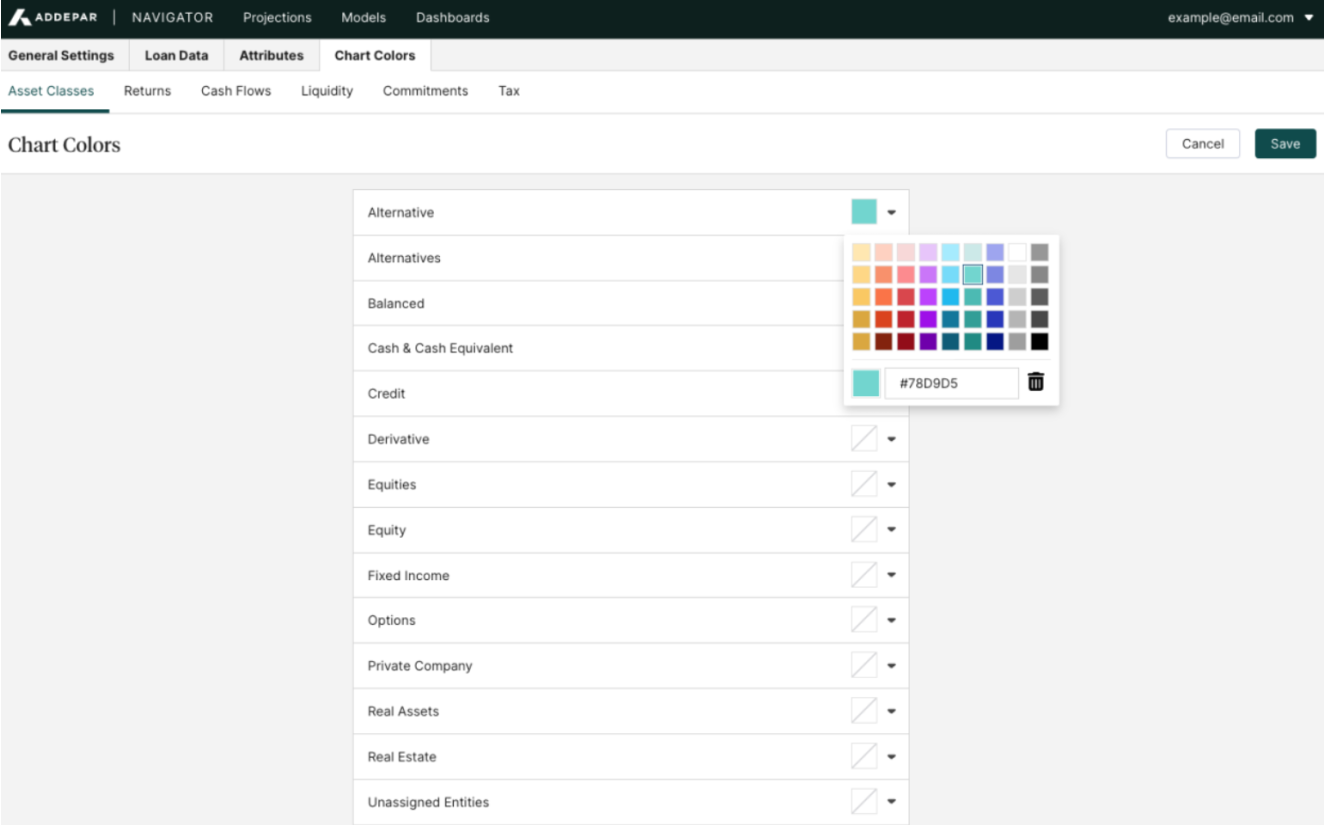This screenshot has height=825, width=1324.
Task: Go to Dashboards in top navigation
Action: click(x=452, y=18)
